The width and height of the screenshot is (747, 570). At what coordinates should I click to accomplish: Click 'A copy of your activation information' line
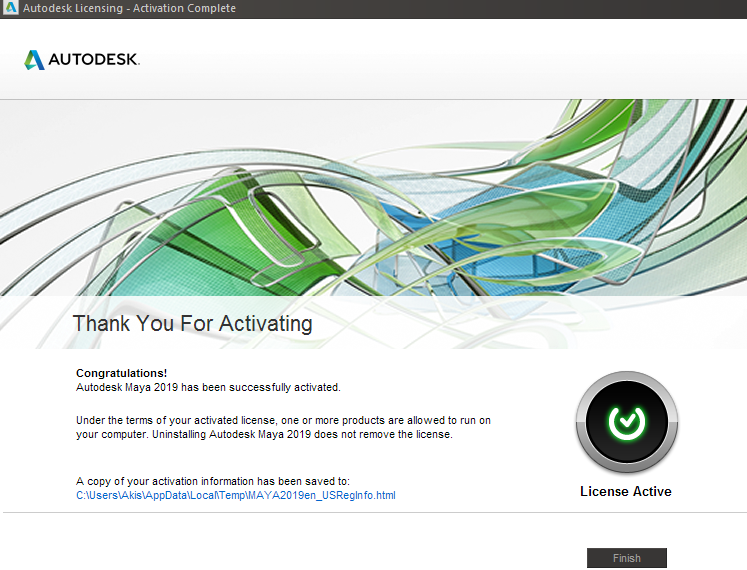tap(213, 481)
